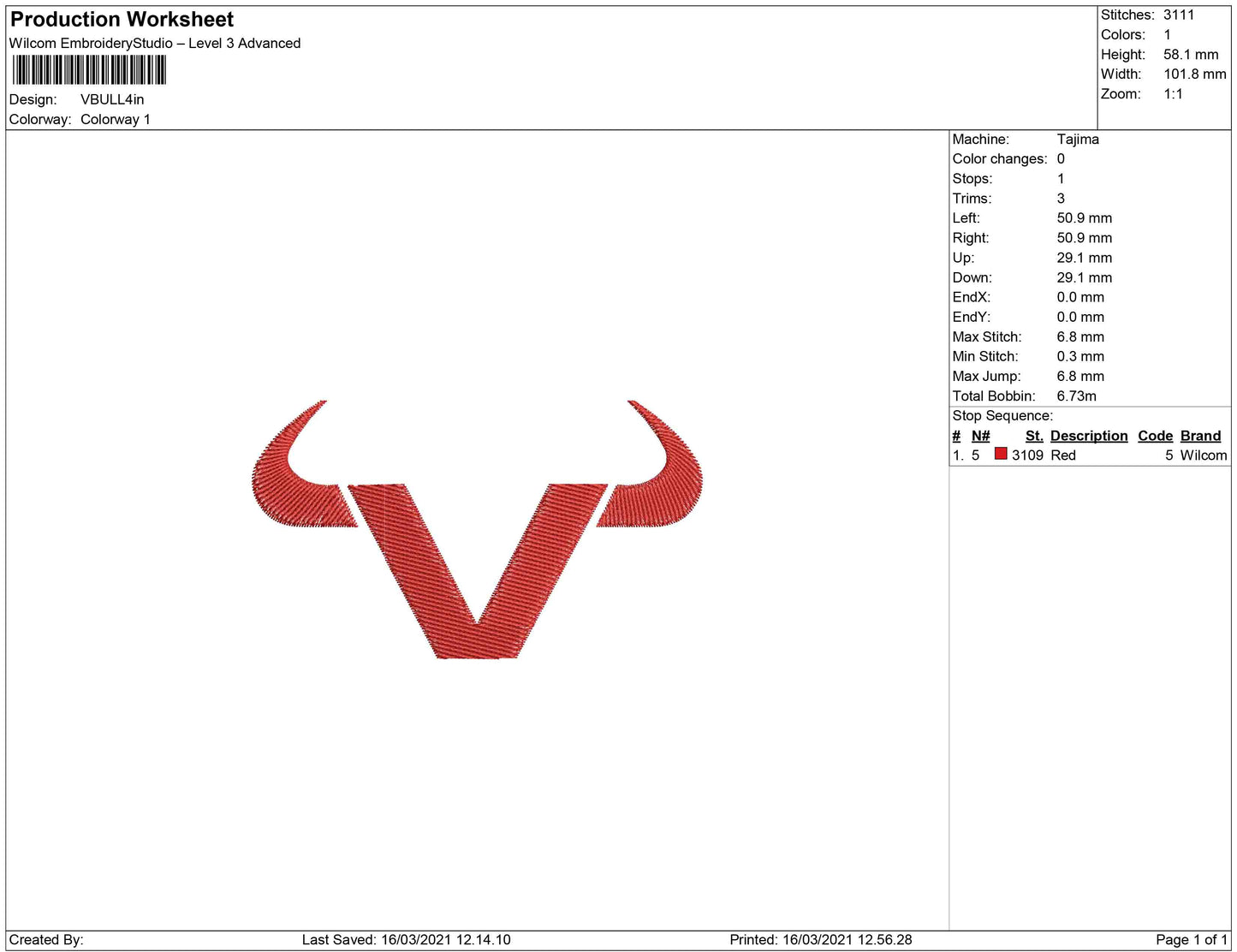Click the 'EndY:' label
The height and width of the screenshot is (952, 1237).
[972, 318]
